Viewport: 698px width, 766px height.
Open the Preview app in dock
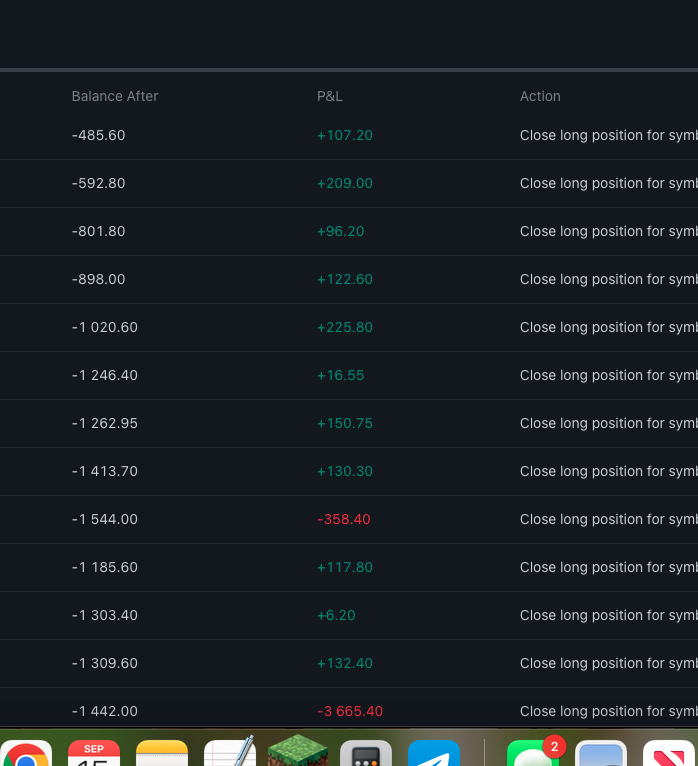(x=601, y=753)
